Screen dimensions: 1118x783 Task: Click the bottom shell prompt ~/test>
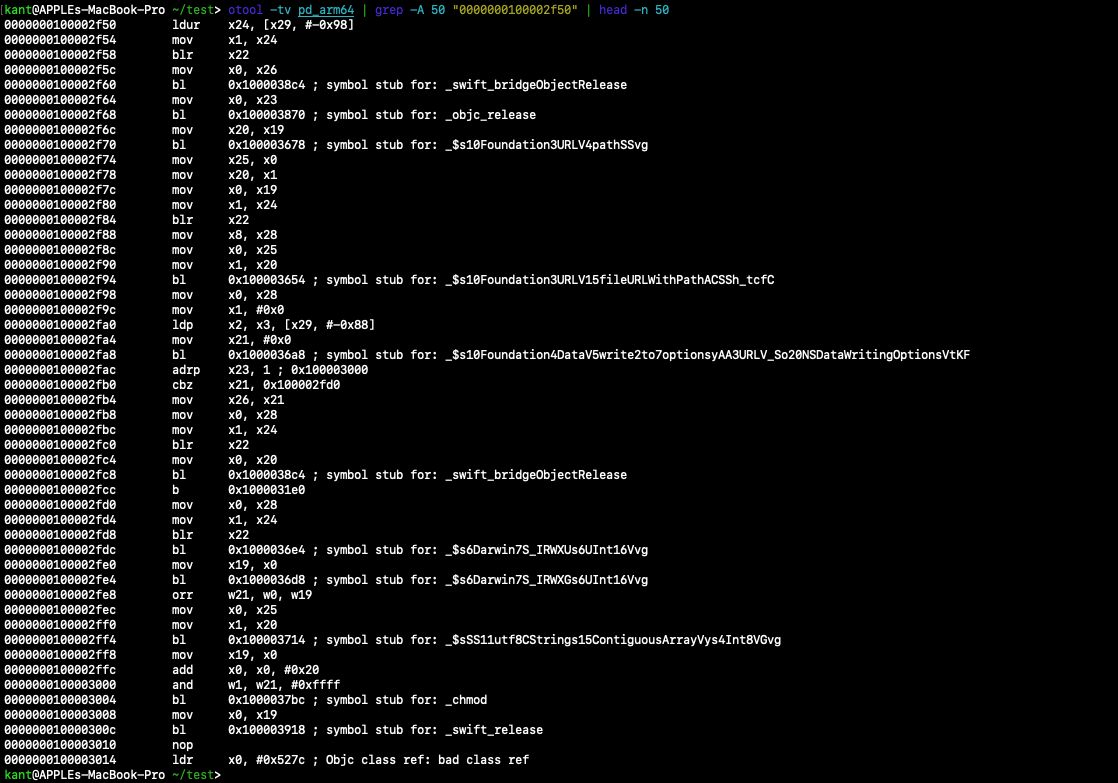[197, 775]
